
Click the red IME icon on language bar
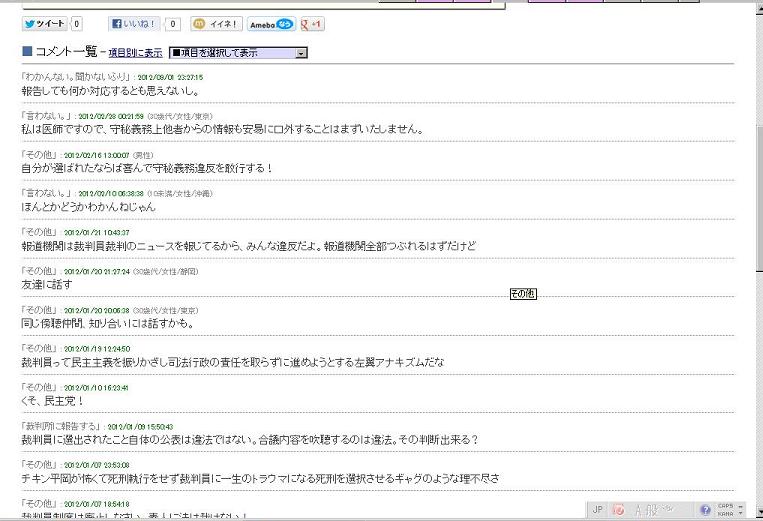click(x=618, y=509)
